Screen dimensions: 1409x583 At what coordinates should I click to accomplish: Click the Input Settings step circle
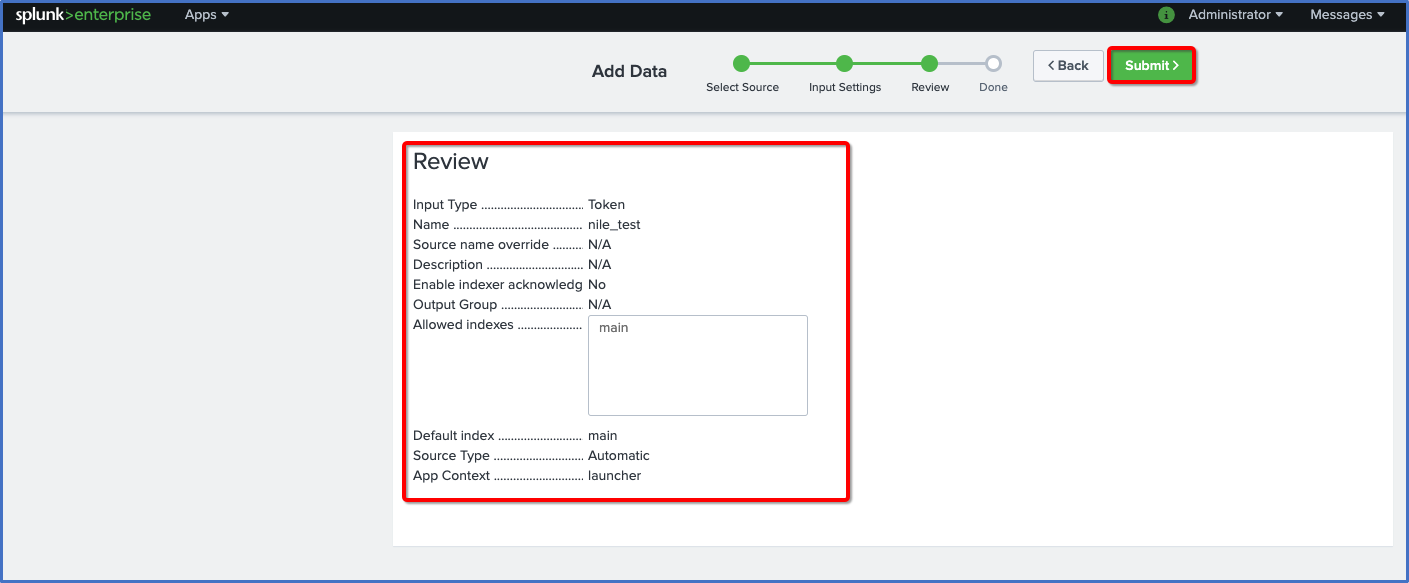tap(844, 64)
